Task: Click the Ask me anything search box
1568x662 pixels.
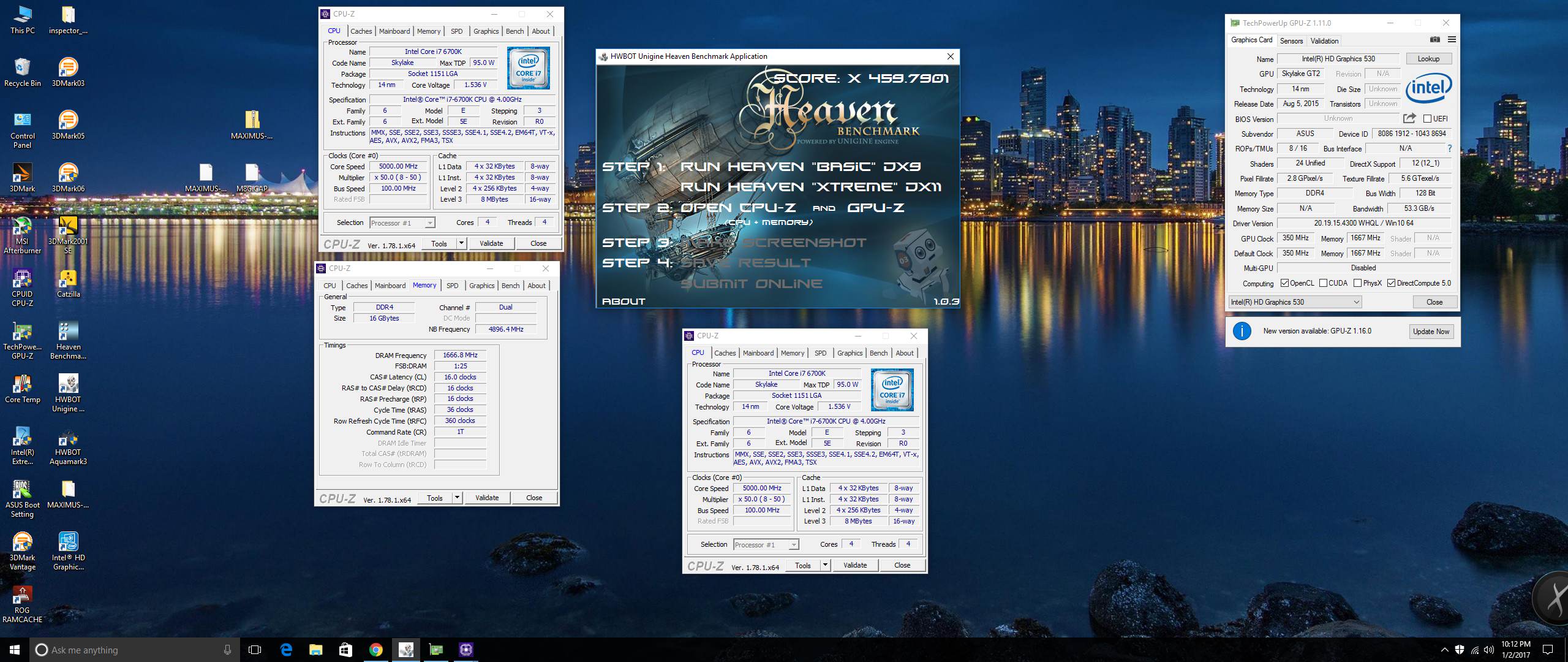Action: [135, 650]
